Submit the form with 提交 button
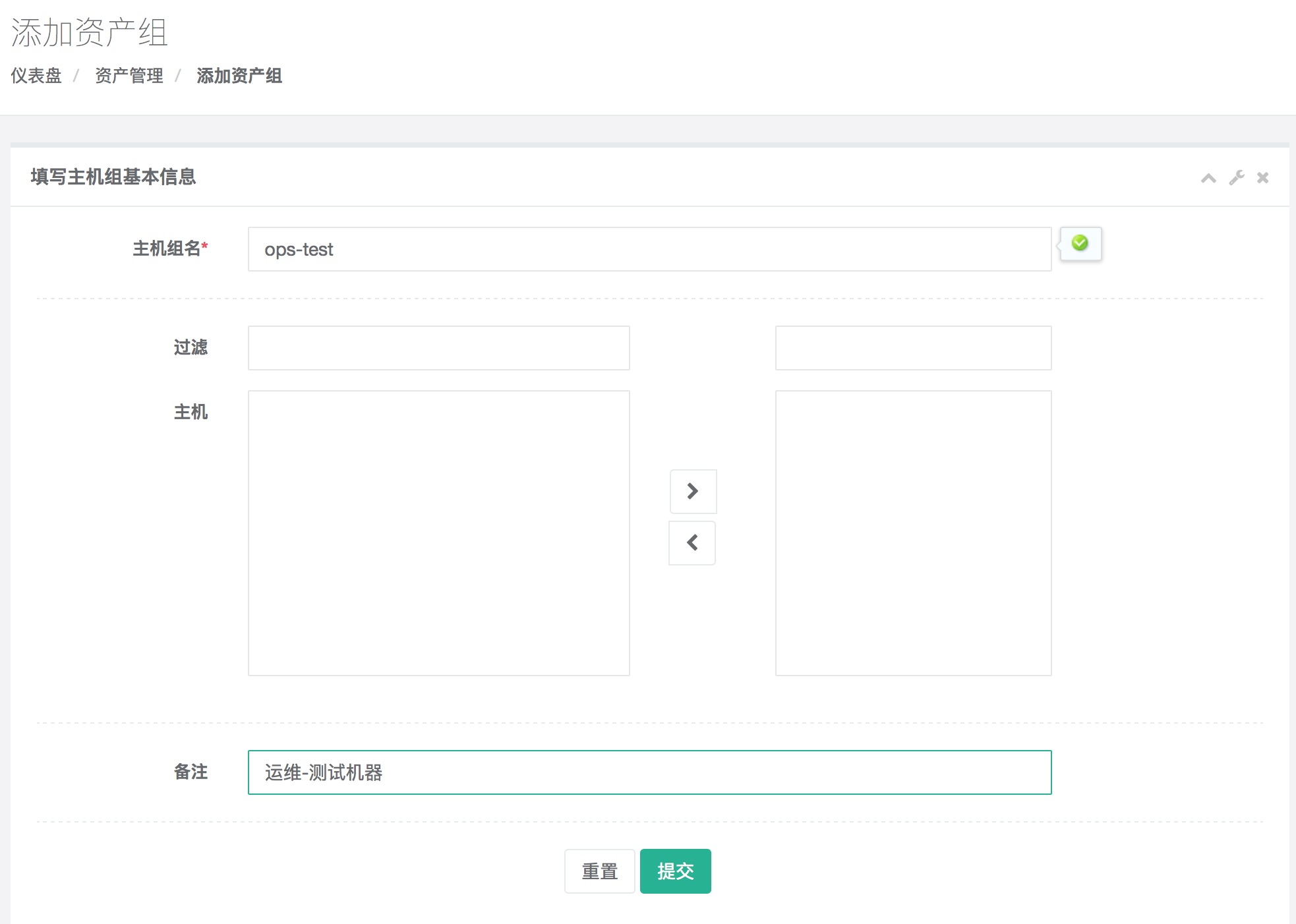The image size is (1296, 924). pyautogui.click(x=675, y=871)
